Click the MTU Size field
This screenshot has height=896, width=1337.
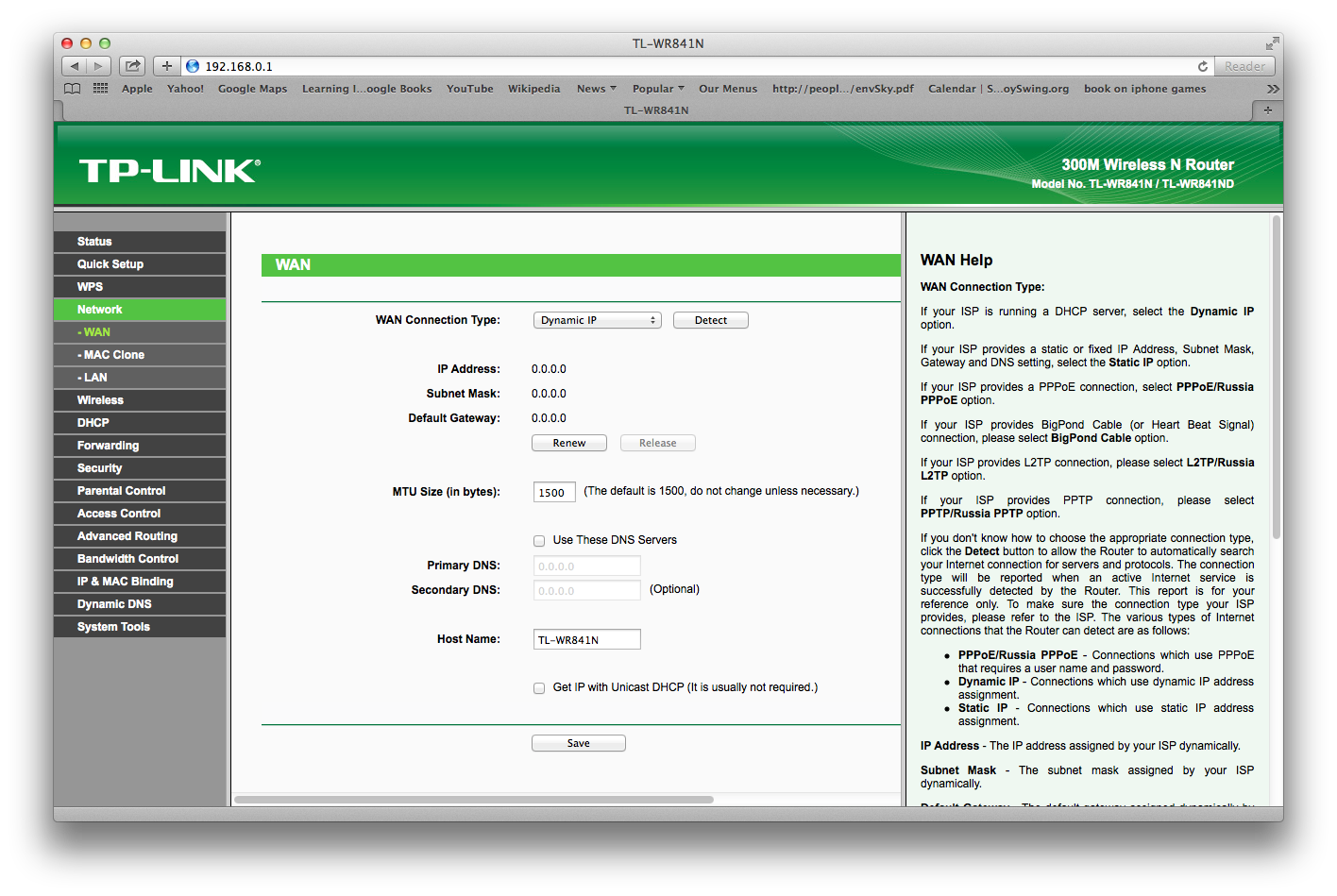click(554, 492)
